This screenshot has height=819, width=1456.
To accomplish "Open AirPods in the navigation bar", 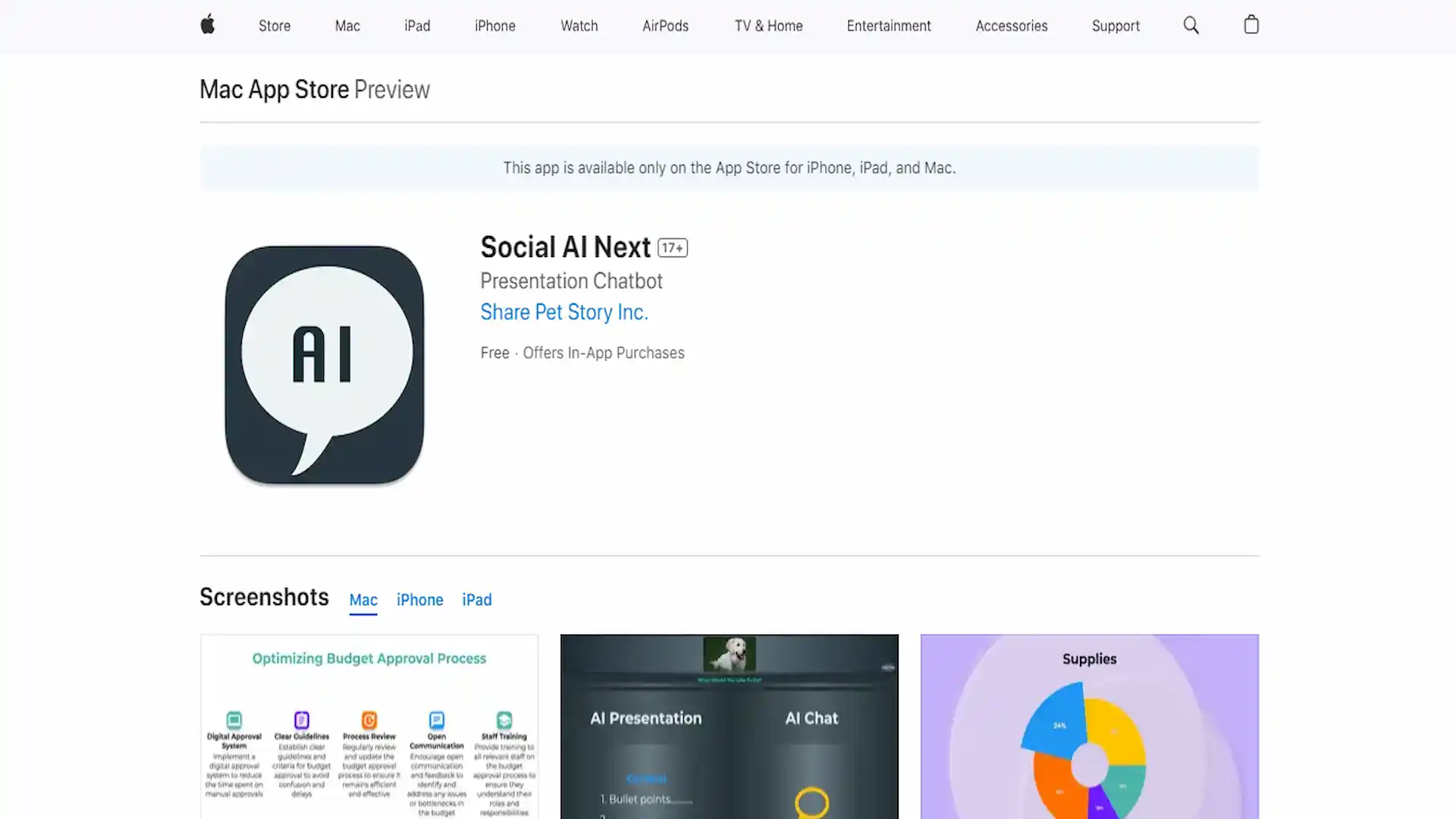I will point(665,26).
